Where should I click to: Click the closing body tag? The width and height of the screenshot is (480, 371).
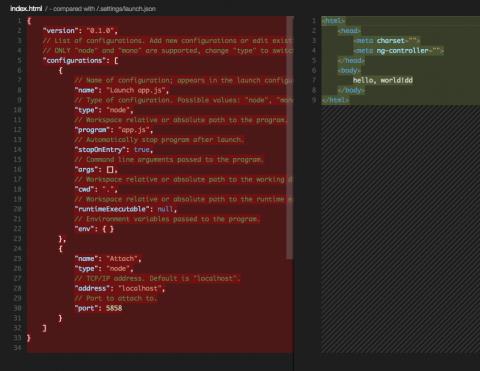(351, 90)
